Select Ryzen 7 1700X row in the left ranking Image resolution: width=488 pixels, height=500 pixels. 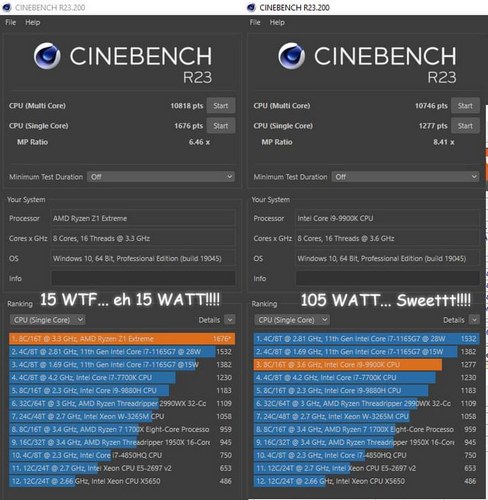(x=122, y=429)
